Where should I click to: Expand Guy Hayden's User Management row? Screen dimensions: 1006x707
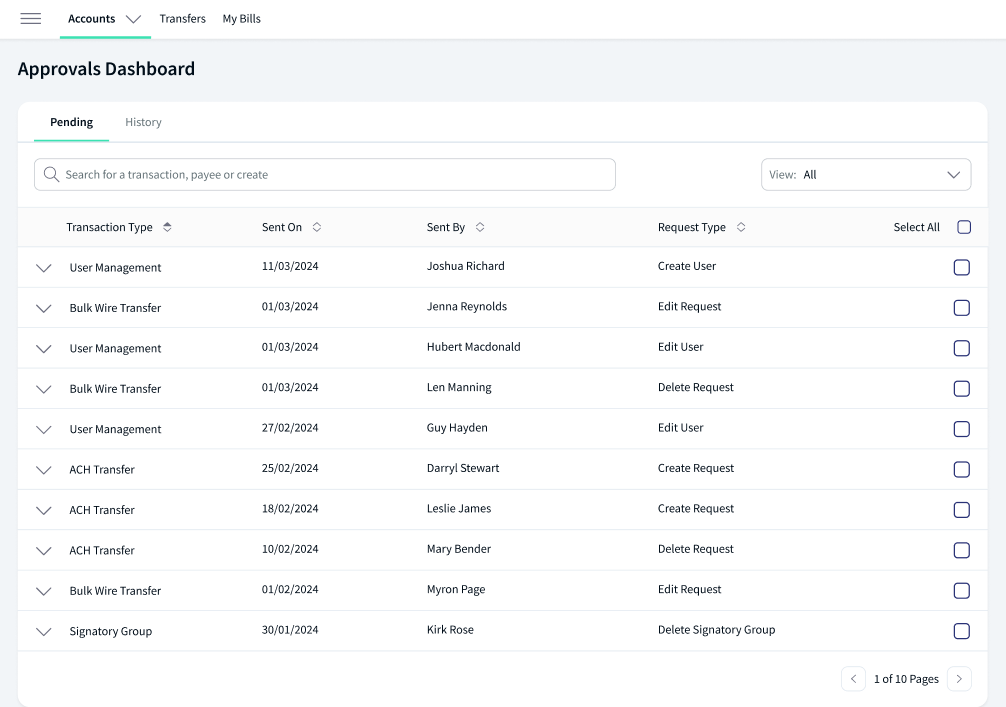pyautogui.click(x=44, y=430)
